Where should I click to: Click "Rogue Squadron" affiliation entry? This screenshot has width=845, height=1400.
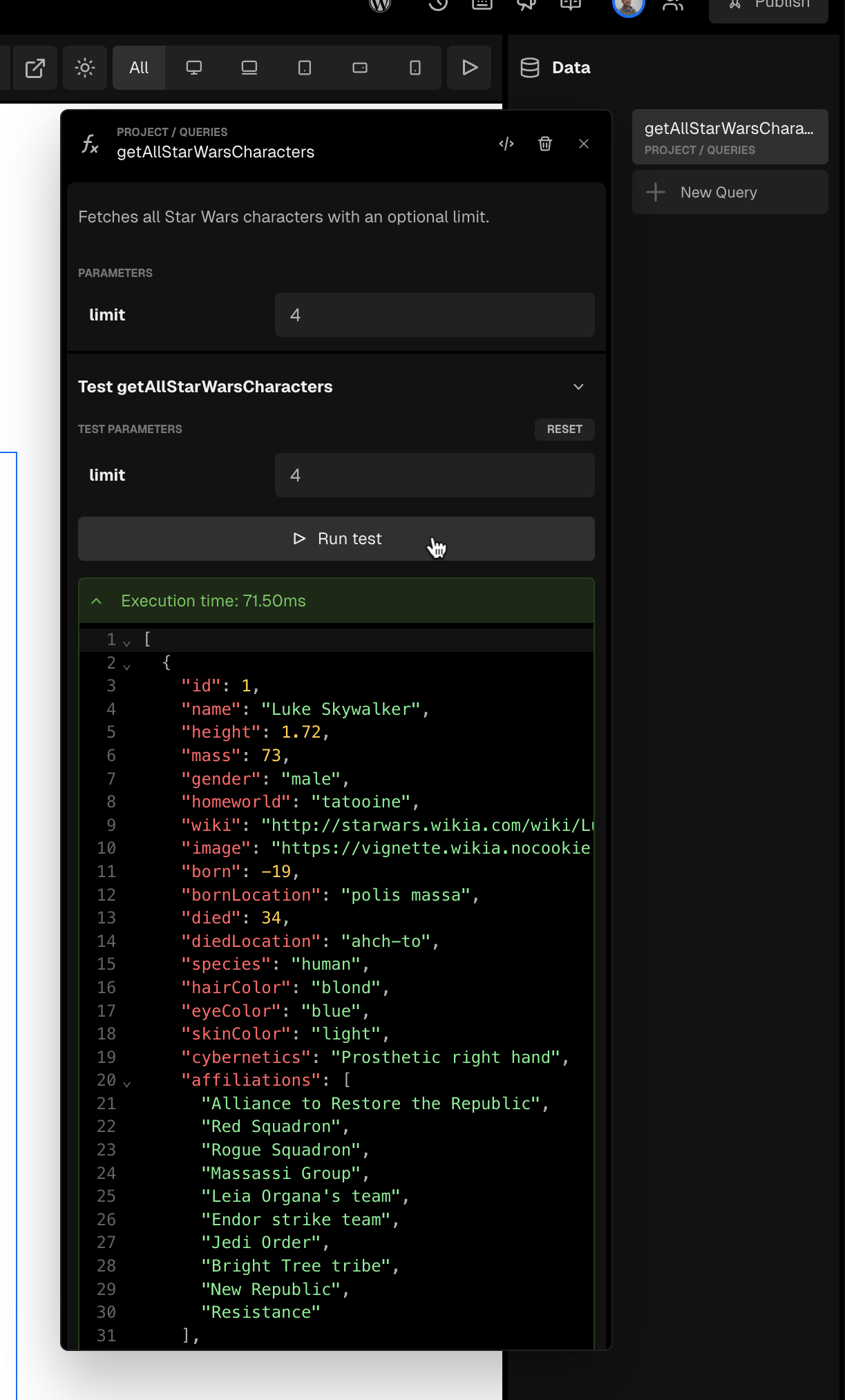click(x=281, y=1150)
